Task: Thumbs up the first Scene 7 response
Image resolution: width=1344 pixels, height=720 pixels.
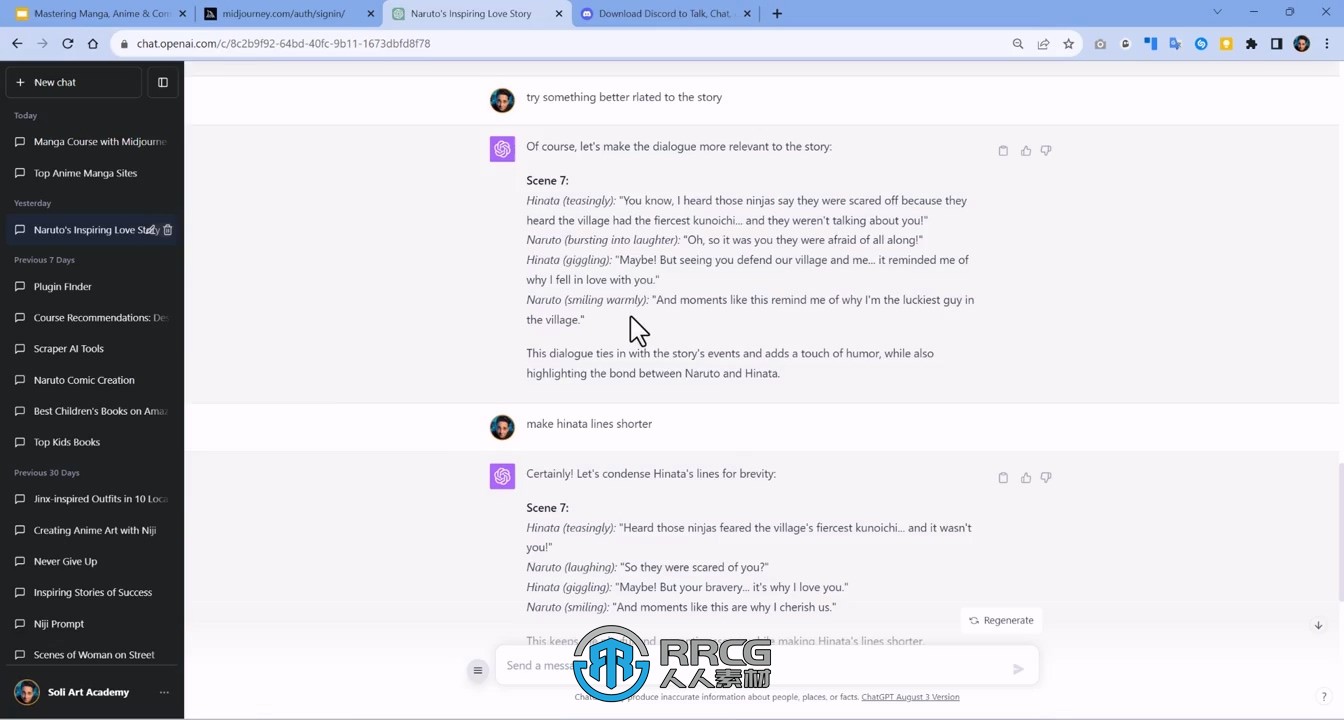Action: [x=1026, y=151]
